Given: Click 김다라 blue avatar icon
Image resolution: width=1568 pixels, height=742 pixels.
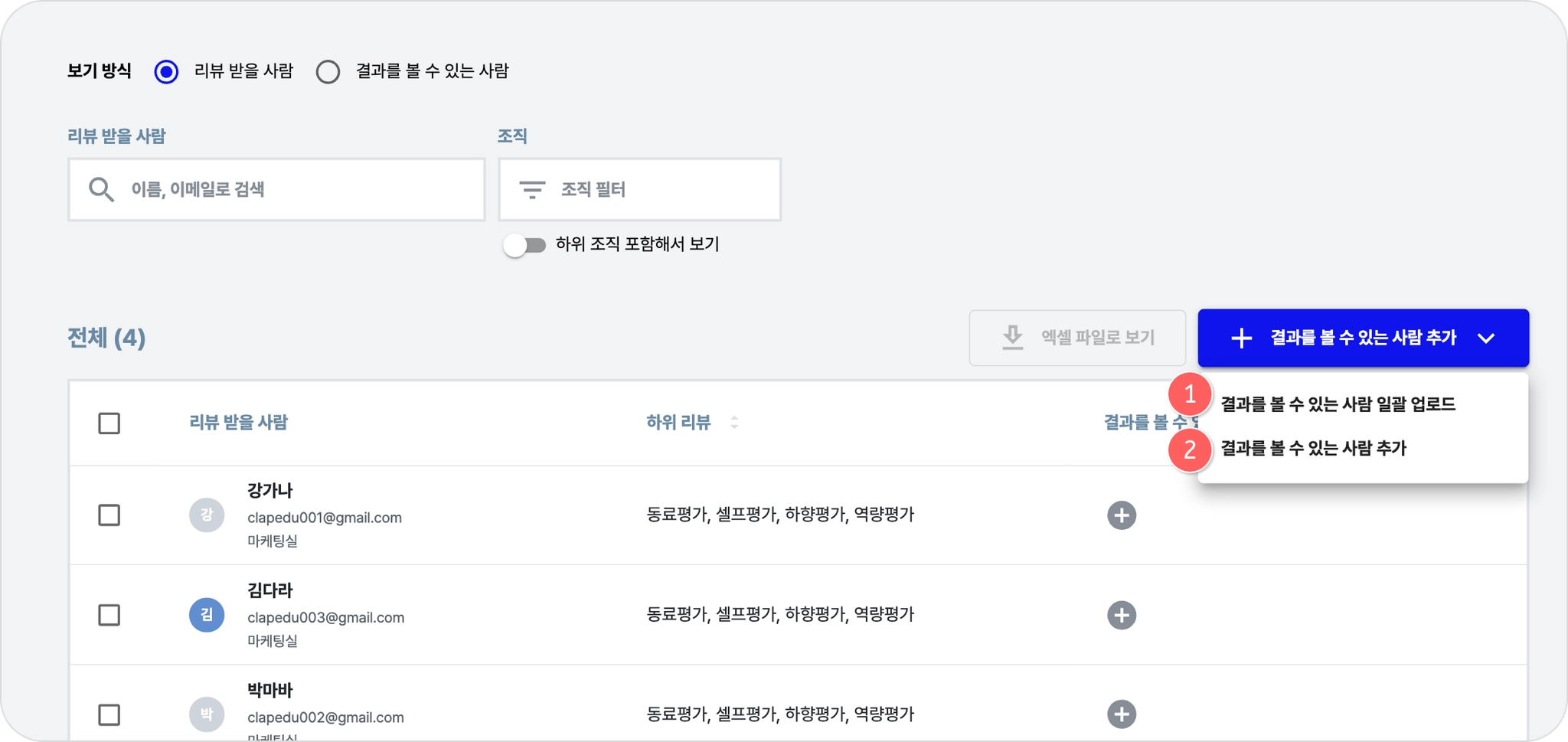Looking at the screenshot, I should pyautogui.click(x=207, y=615).
